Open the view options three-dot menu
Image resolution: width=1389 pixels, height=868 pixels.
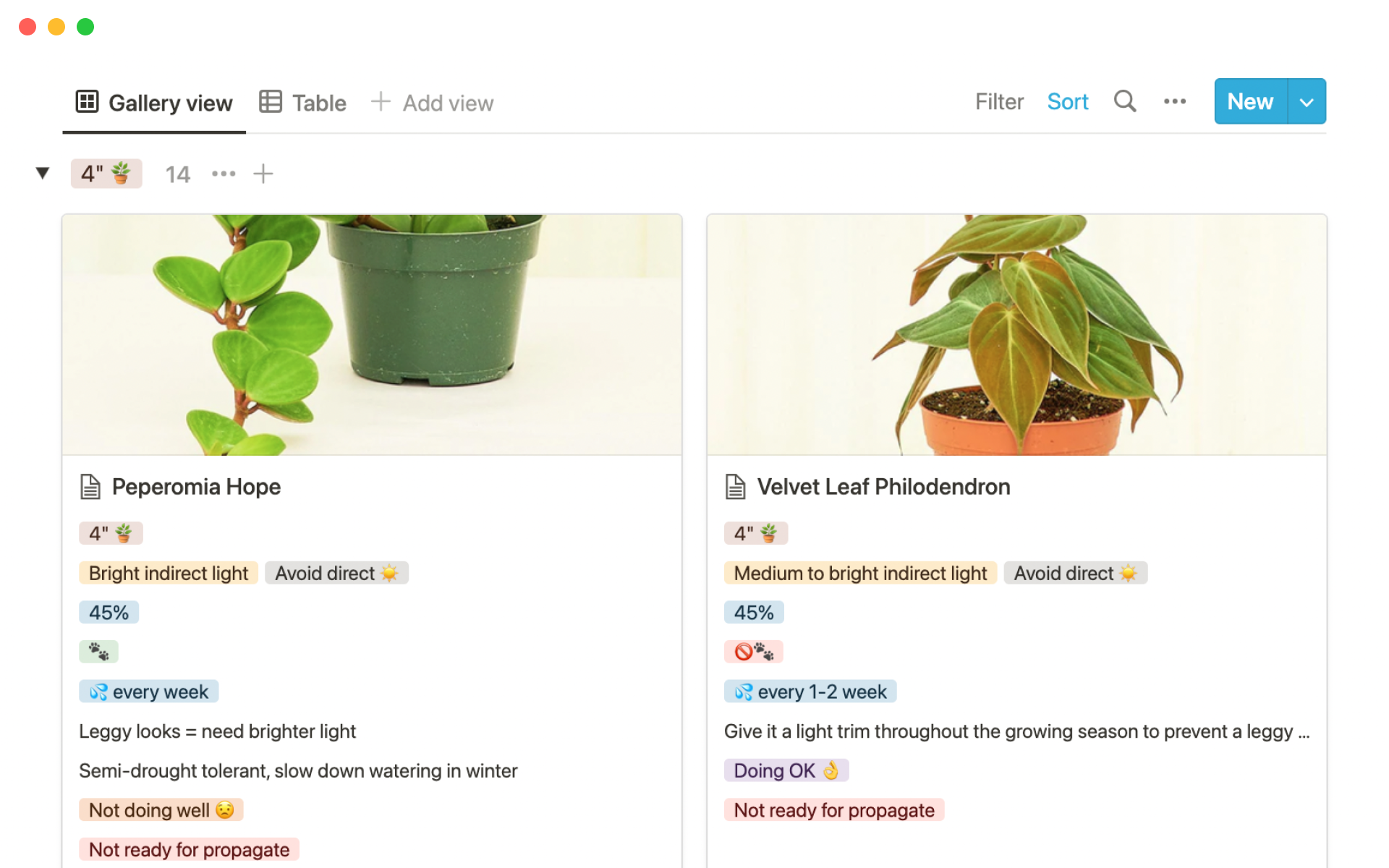(x=1174, y=101)
